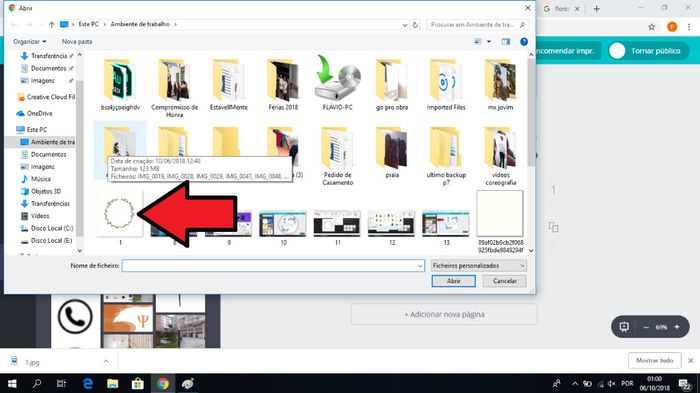The height and width of the screenshot is (393, 700).
Task: Open the FLÁVIO-PC drive shortcut
Action: click(x=338, y=83)
